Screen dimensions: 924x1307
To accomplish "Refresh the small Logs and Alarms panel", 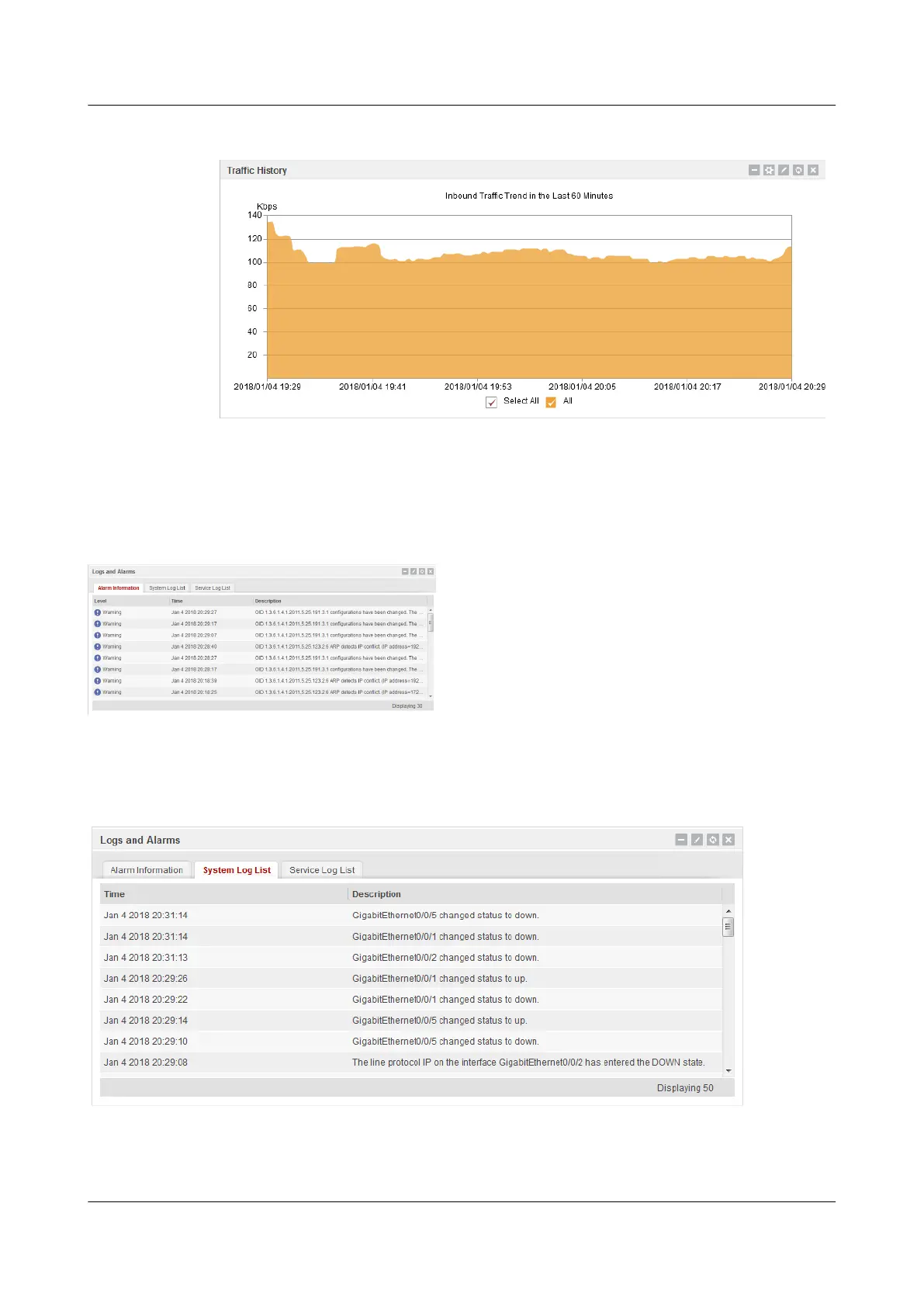I will pyautogui.click(x=422, y=571).
